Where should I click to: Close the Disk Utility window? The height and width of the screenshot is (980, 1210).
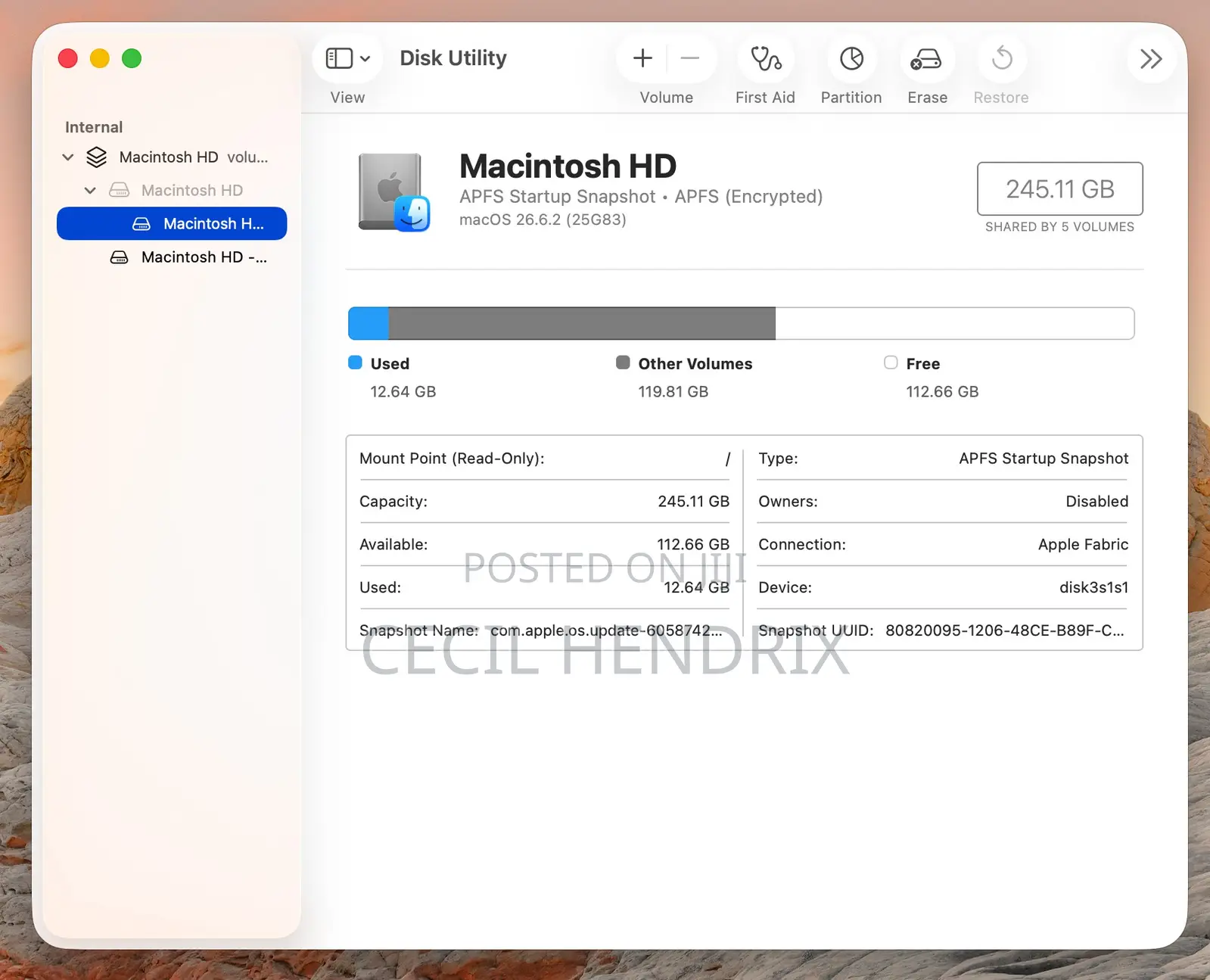[68, 58]
